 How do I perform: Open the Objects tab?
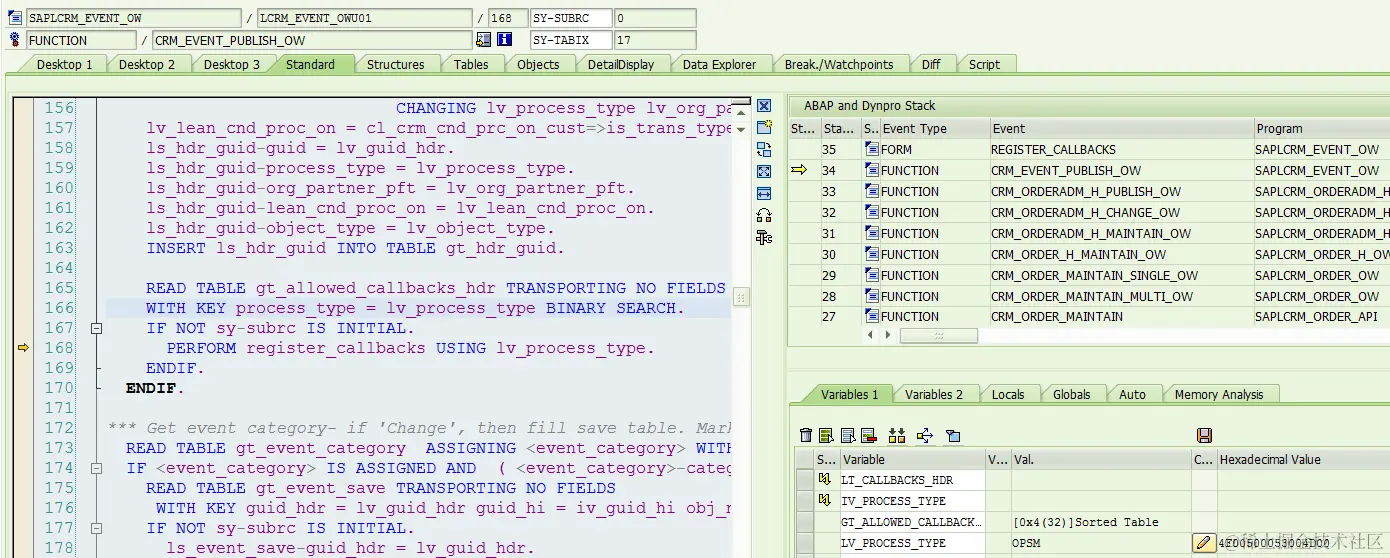click(538, 64)
